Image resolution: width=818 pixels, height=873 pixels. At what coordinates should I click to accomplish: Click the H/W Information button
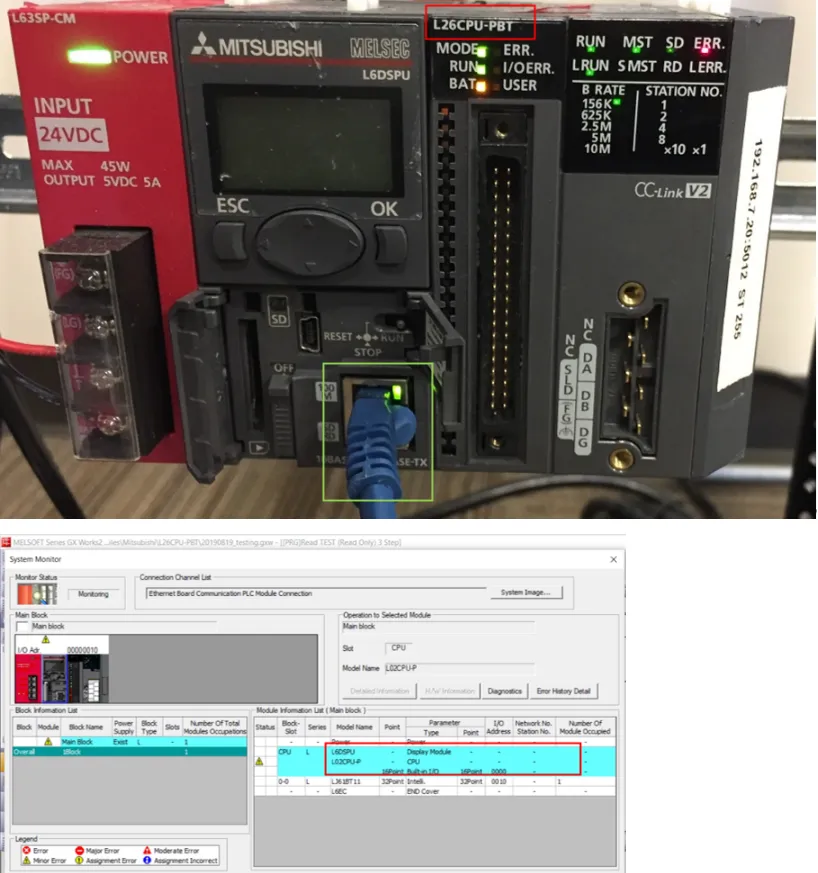[449, 691]
